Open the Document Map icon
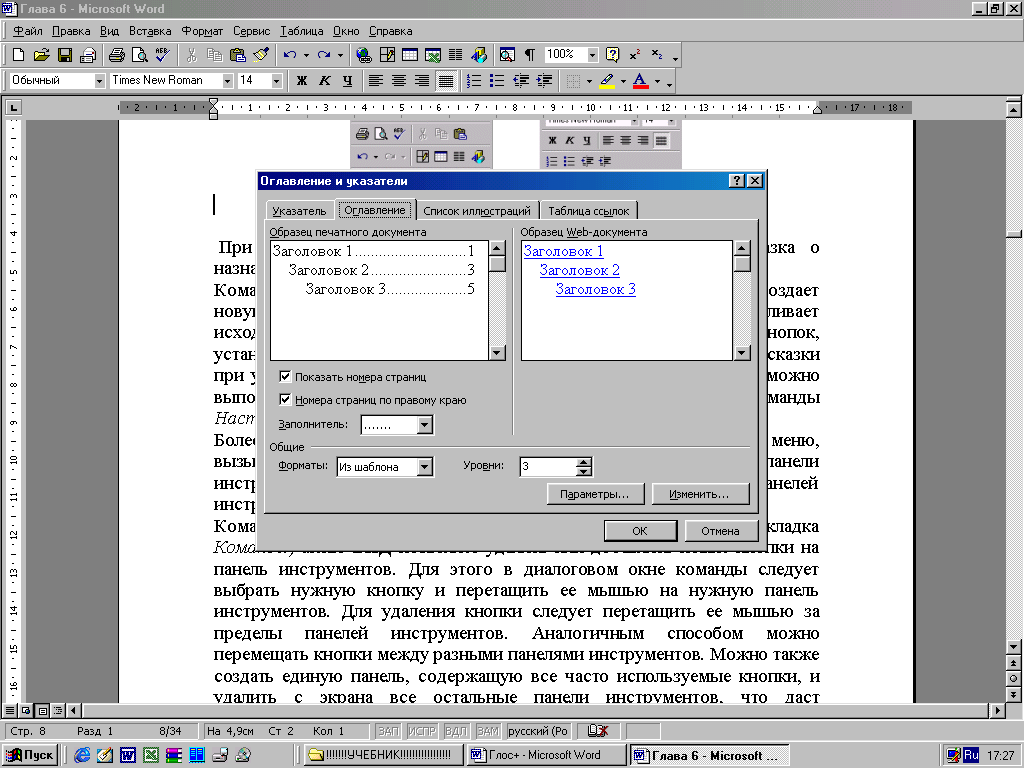This screenshot has width=1024, height=768. click(507, 55)
